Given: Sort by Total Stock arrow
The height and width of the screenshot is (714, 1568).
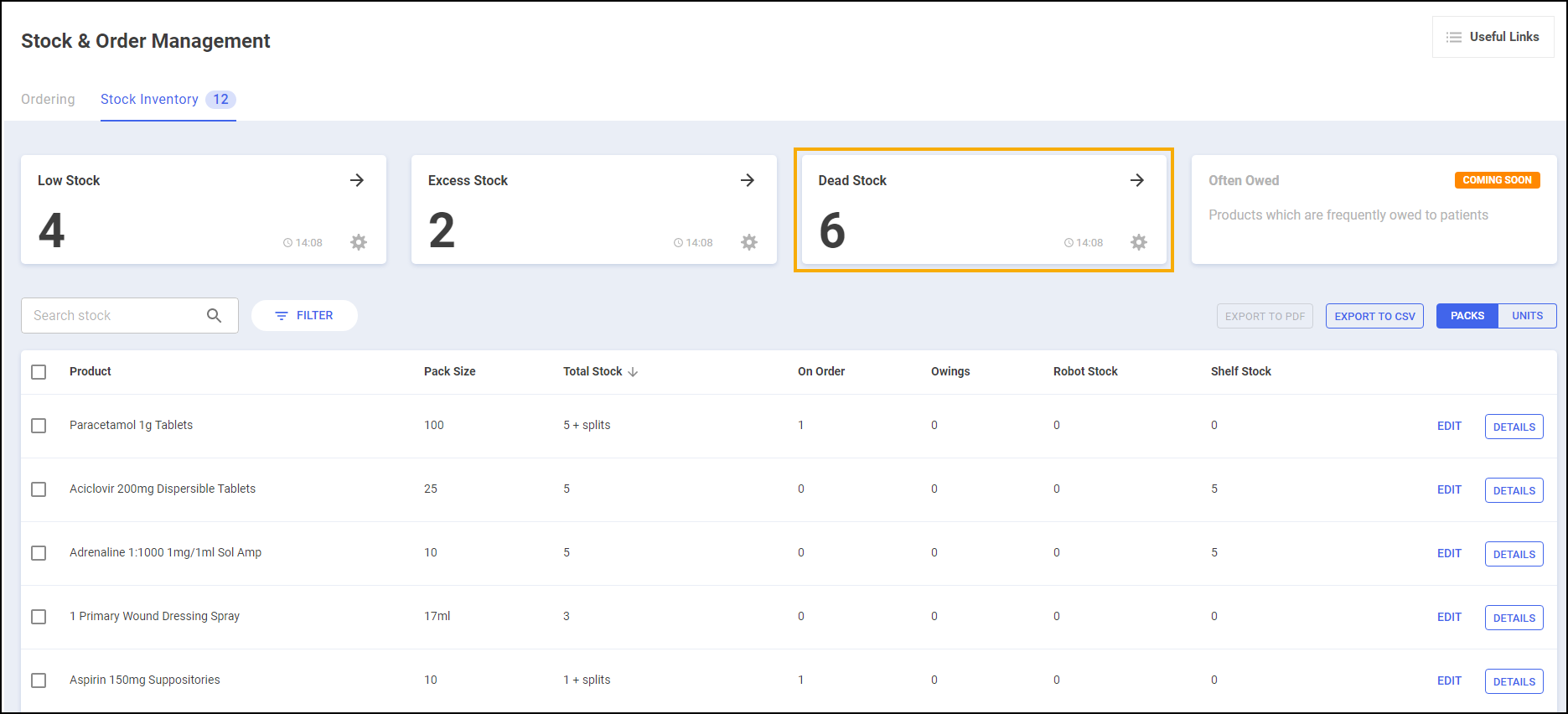Looking at the screenshot, I should pyautogui.click(x=633, y=372).
